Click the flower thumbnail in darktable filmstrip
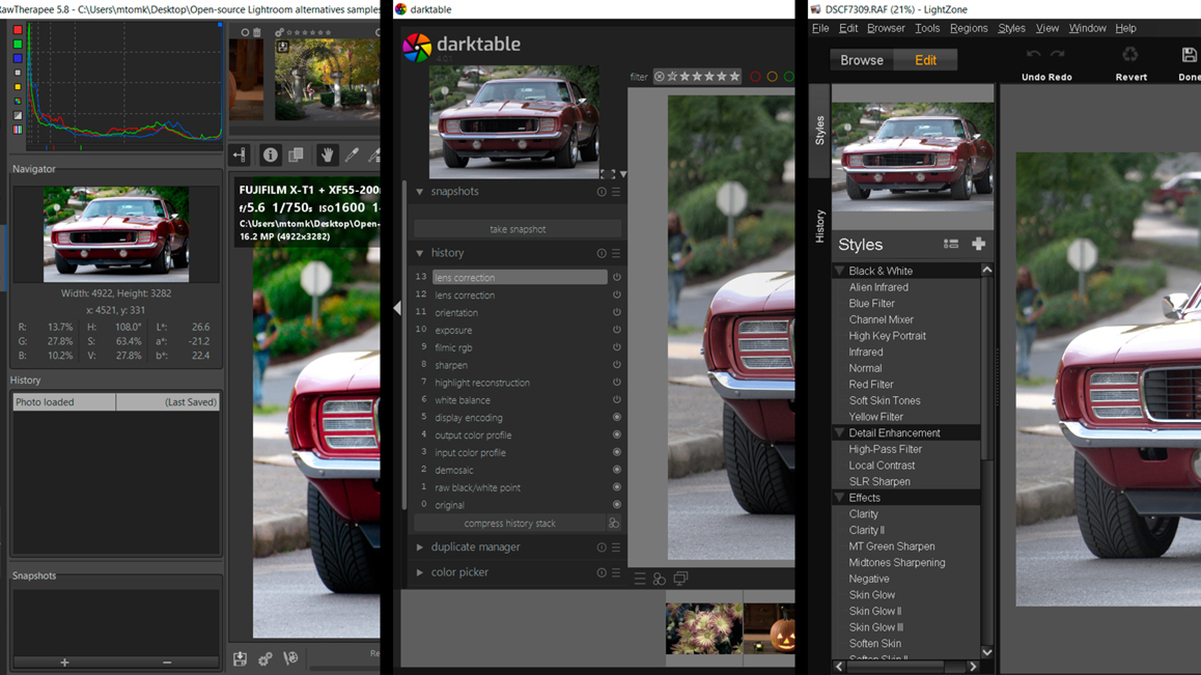This screenshot has height=675, width=1201. point(704,628)
